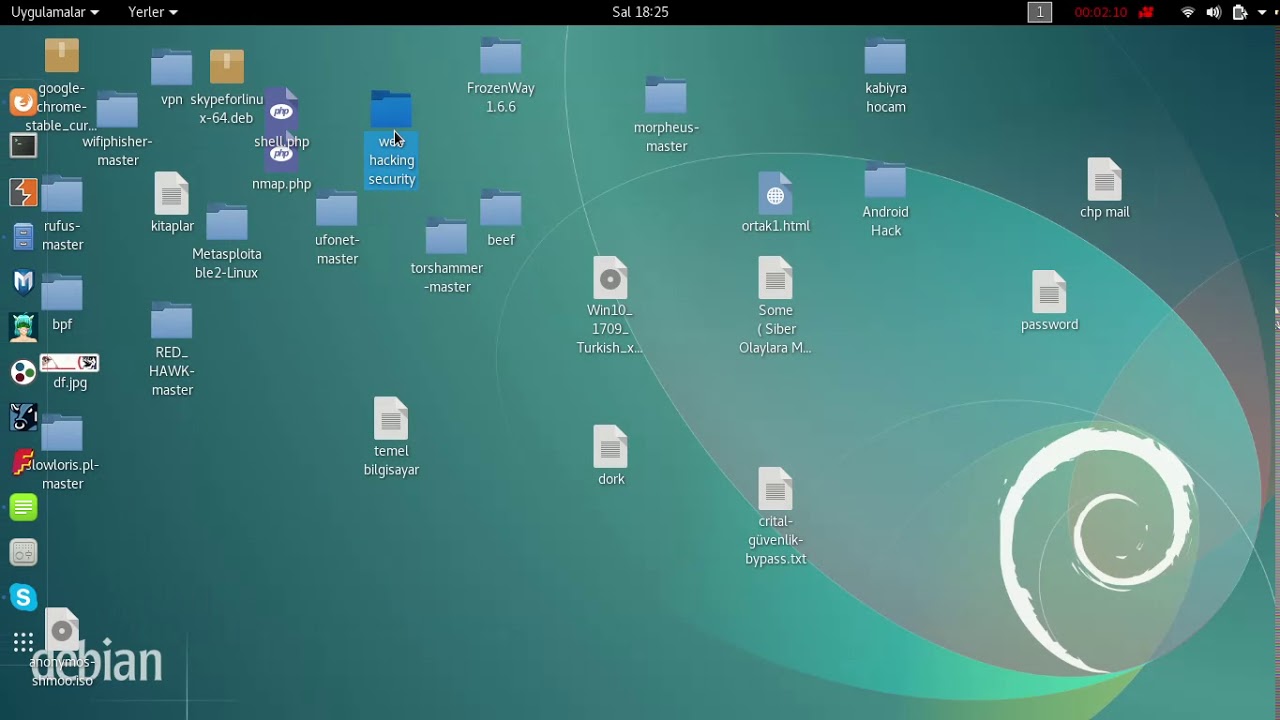This screenshot has height=720, width=1280.
Task: Open the clock showing Sal 18:25
Action: (x=640, y=12)
